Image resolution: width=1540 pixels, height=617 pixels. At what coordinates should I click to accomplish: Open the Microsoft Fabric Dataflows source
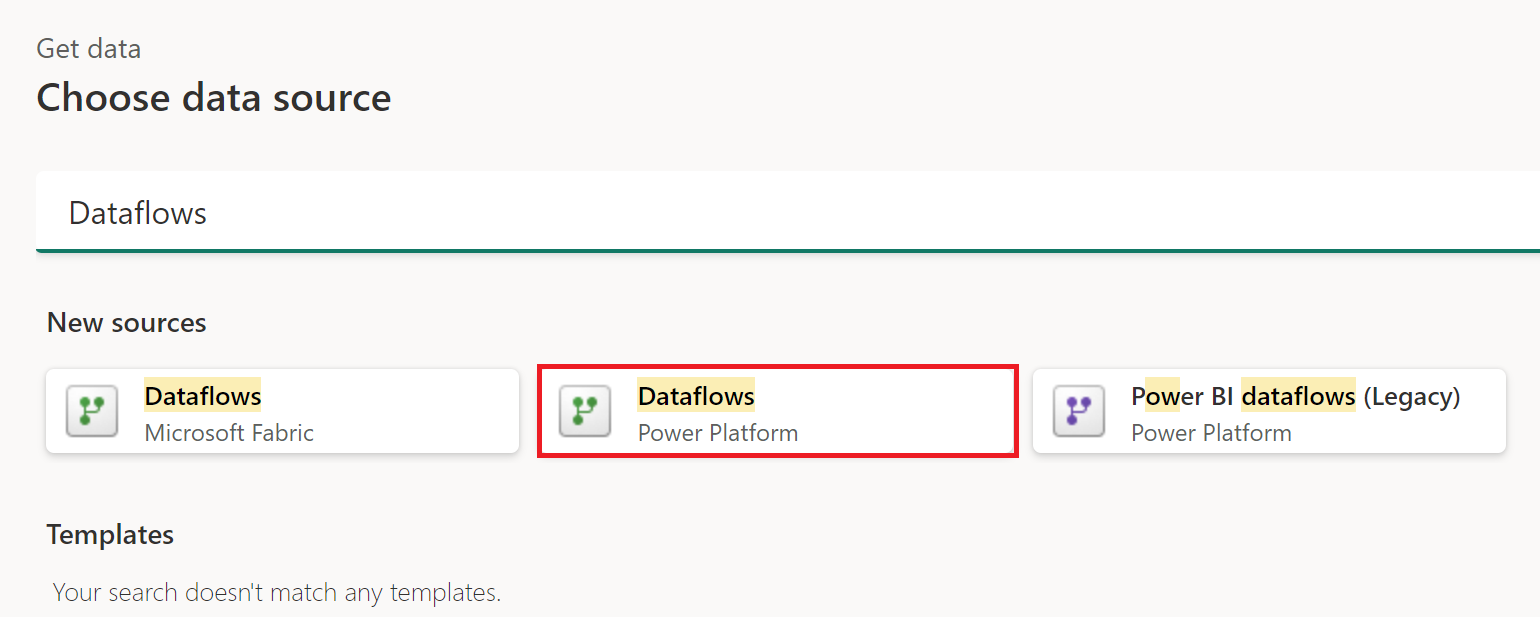click(x=282, y=410)
